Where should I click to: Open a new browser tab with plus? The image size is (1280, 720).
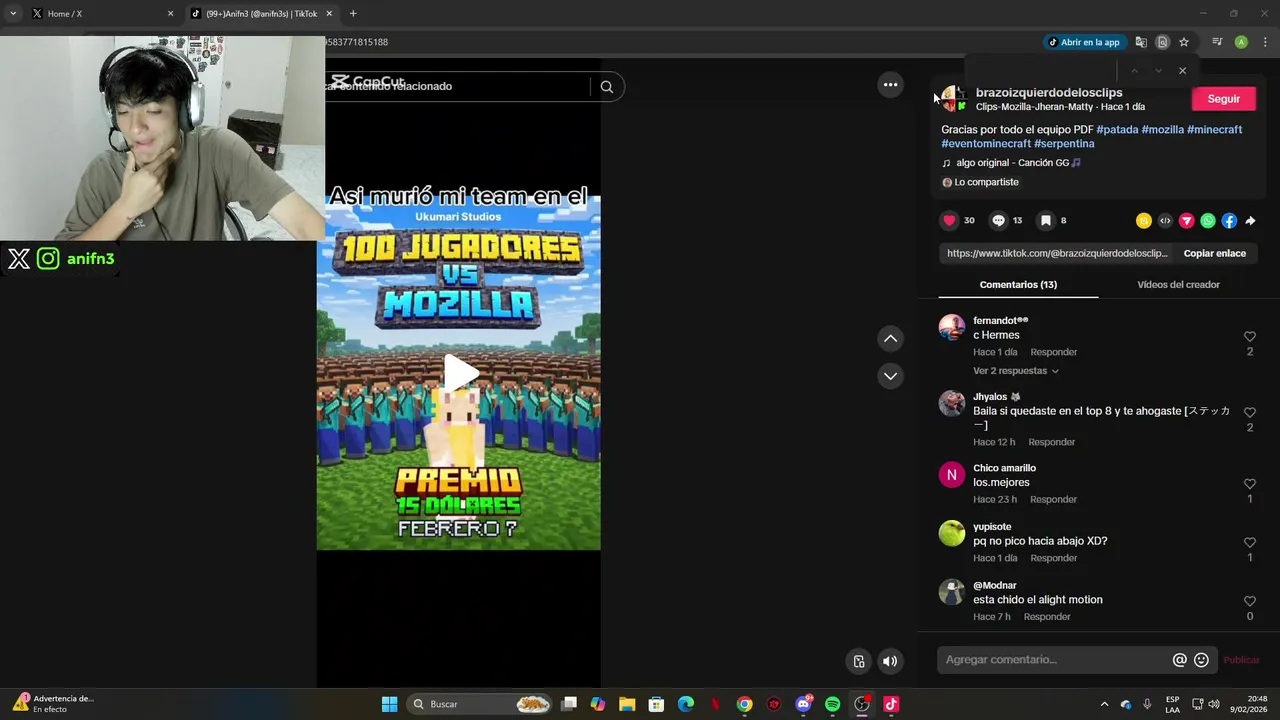point(353,14)
